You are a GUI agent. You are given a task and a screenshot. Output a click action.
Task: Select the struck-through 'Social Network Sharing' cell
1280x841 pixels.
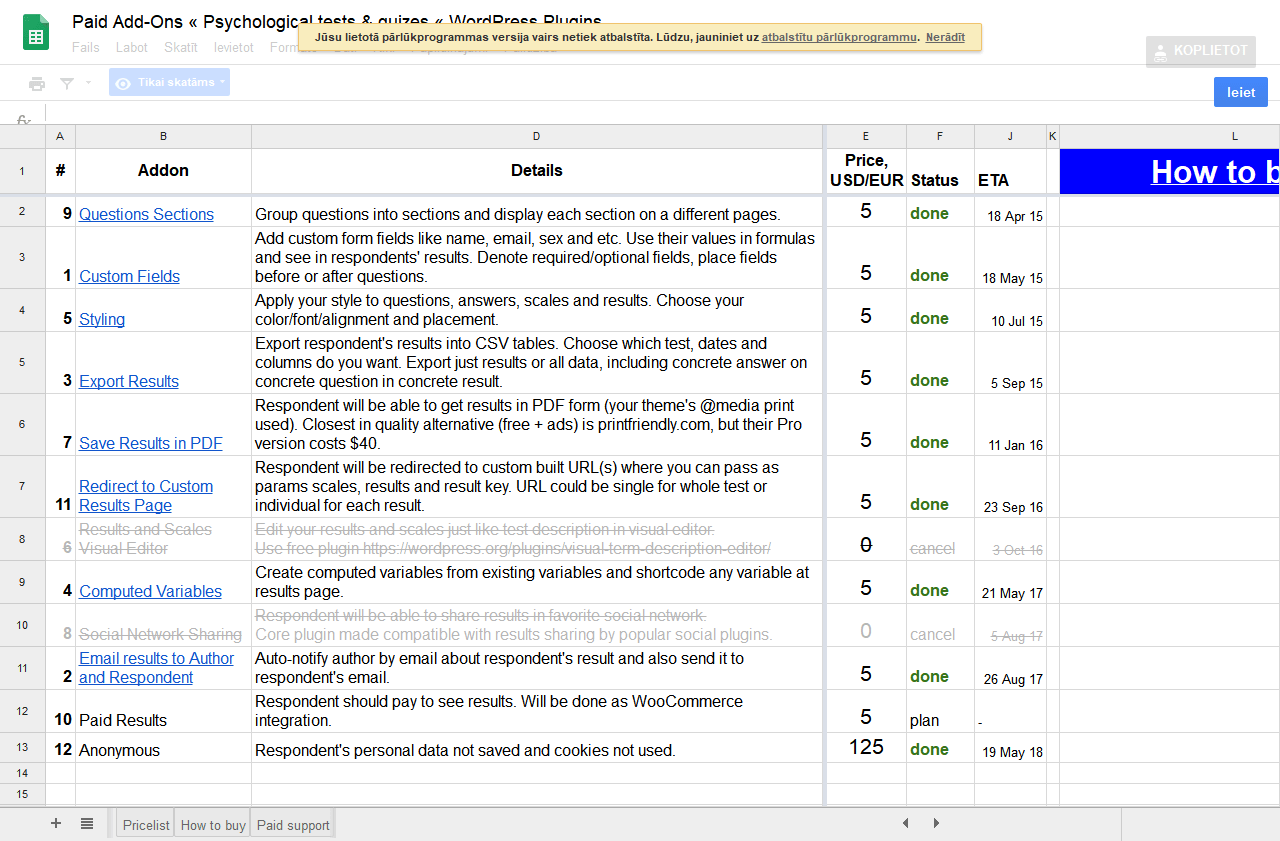point(163,625)
